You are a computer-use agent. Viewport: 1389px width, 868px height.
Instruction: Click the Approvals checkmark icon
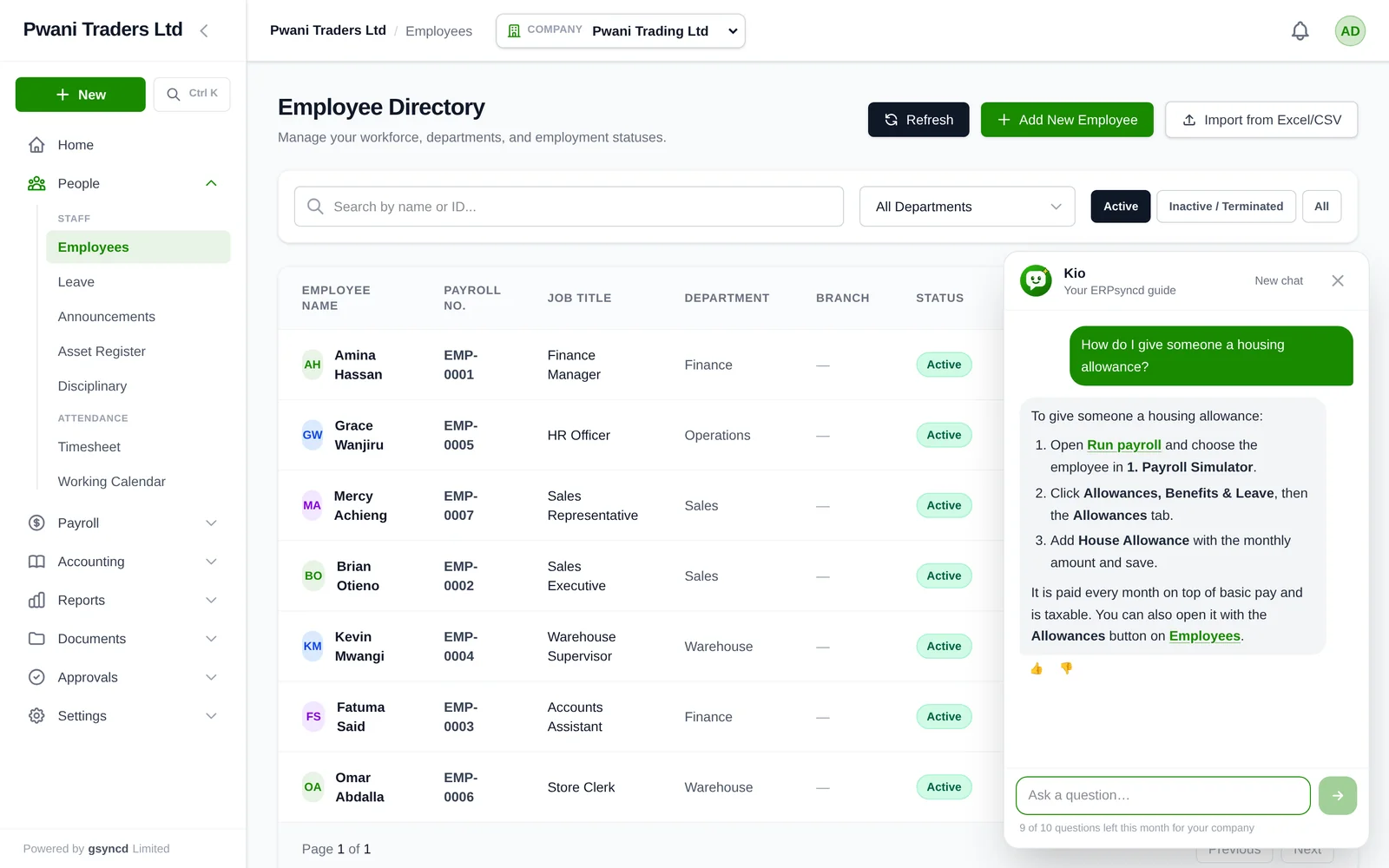[x=36, y=677]
